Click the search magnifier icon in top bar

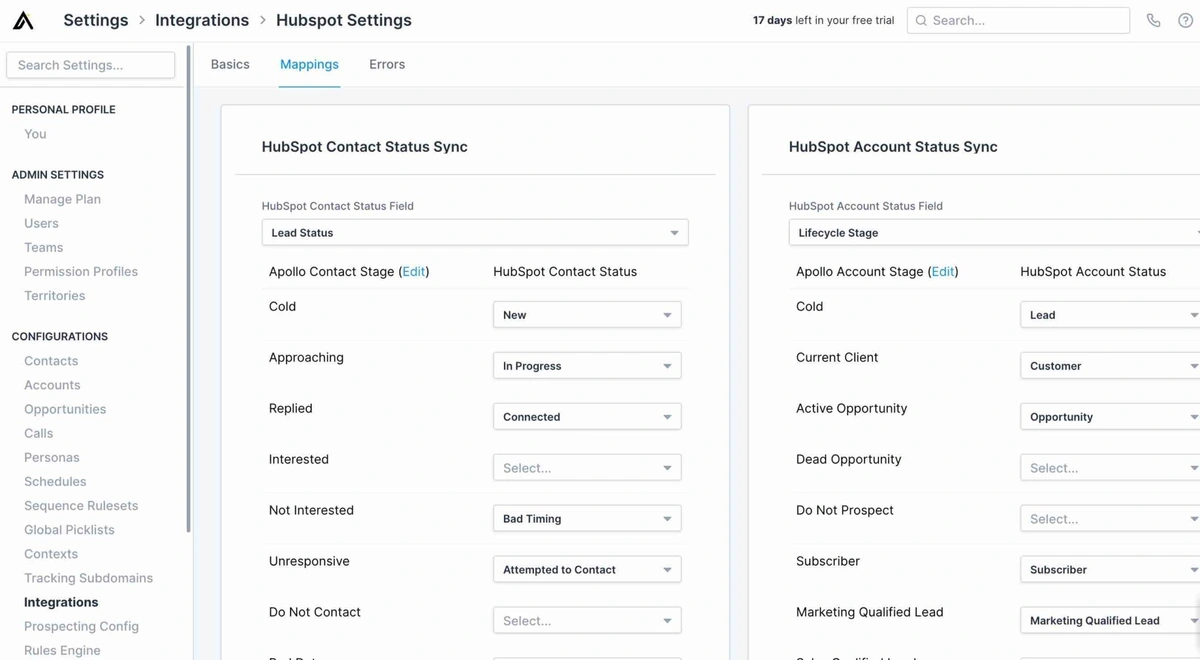pyautogui.click(x=921, y=20)
